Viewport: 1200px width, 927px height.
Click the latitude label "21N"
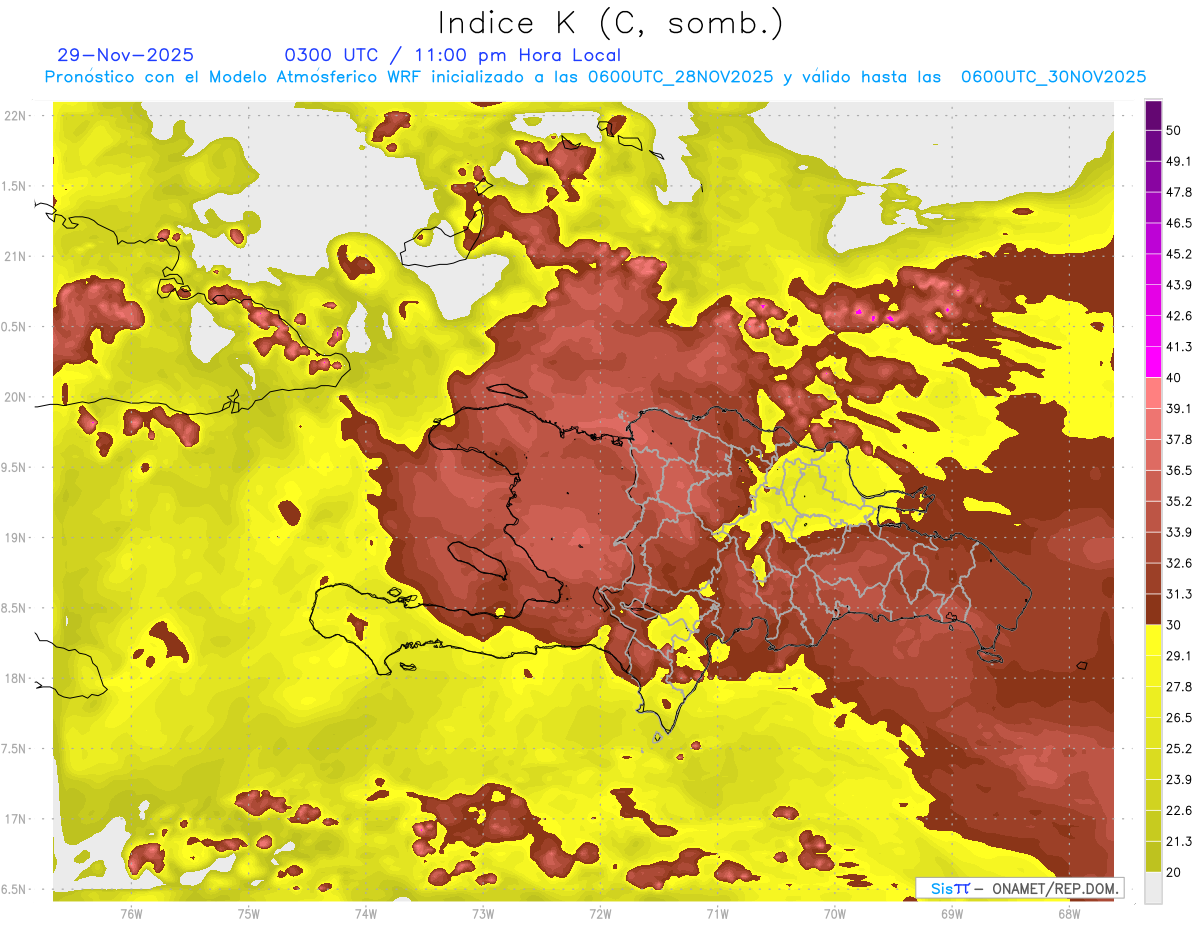click(15, 256)
